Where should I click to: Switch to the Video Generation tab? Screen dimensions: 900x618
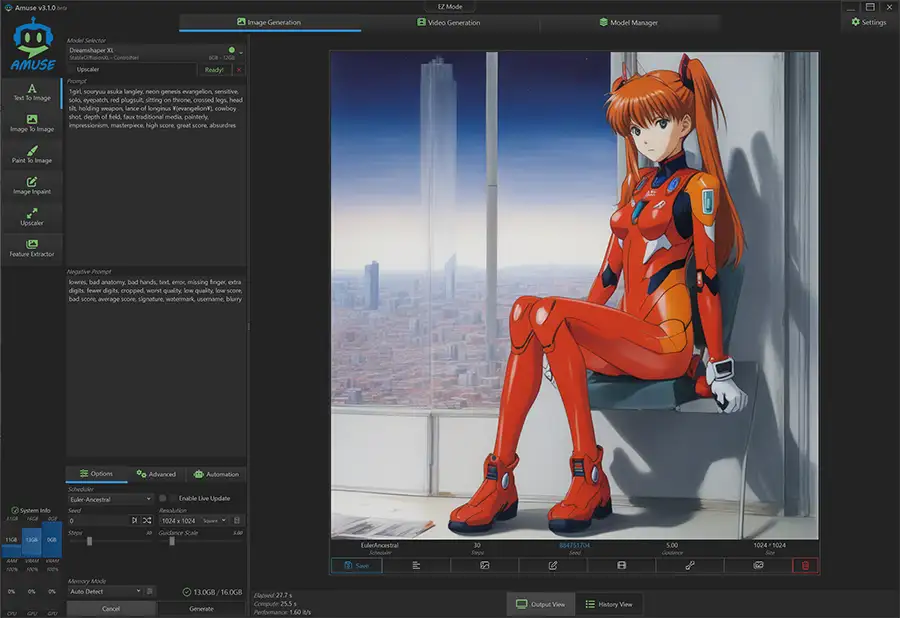(449, 22)
